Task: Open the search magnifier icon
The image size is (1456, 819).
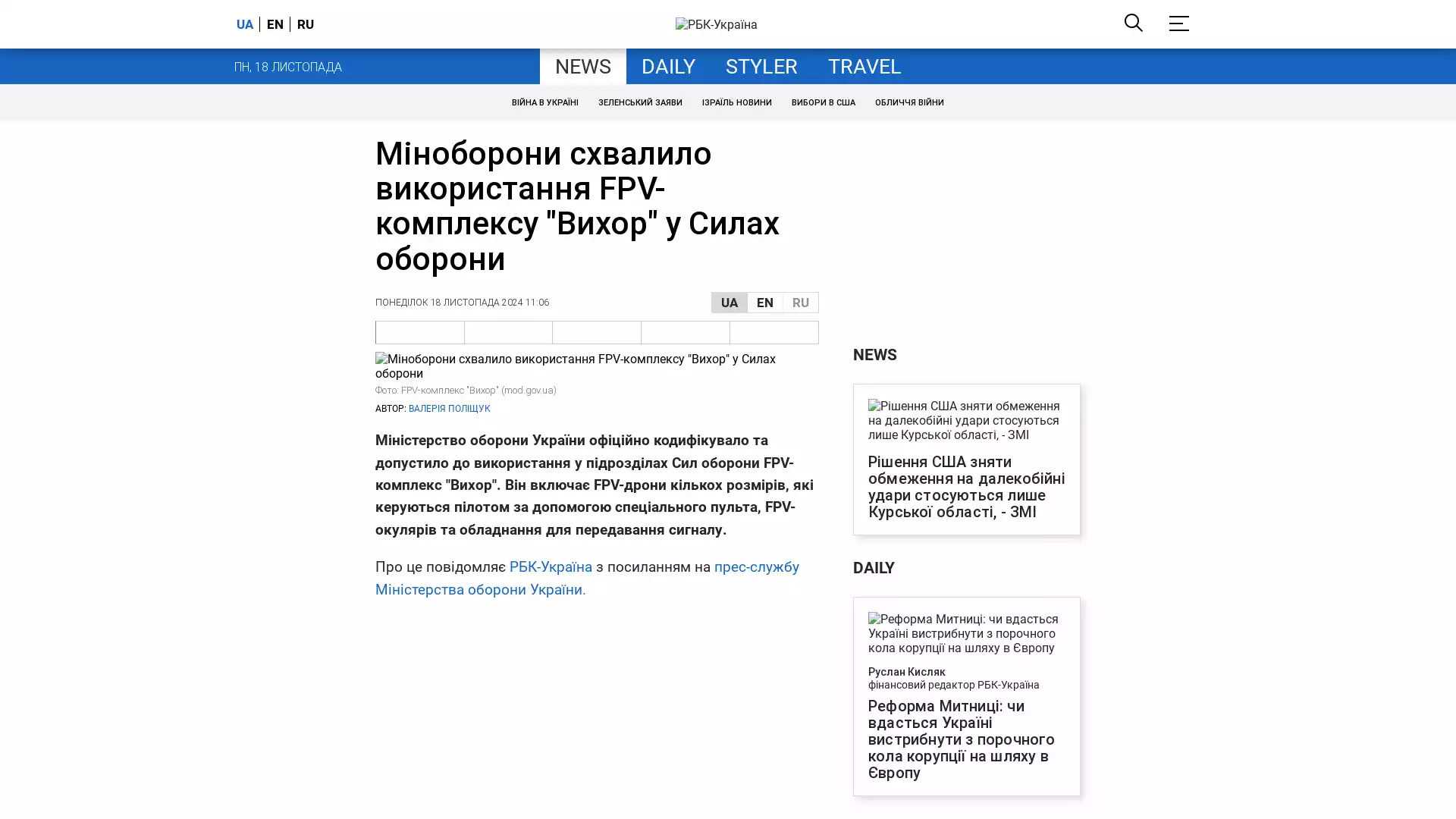Action: (x=1133, y=23)
